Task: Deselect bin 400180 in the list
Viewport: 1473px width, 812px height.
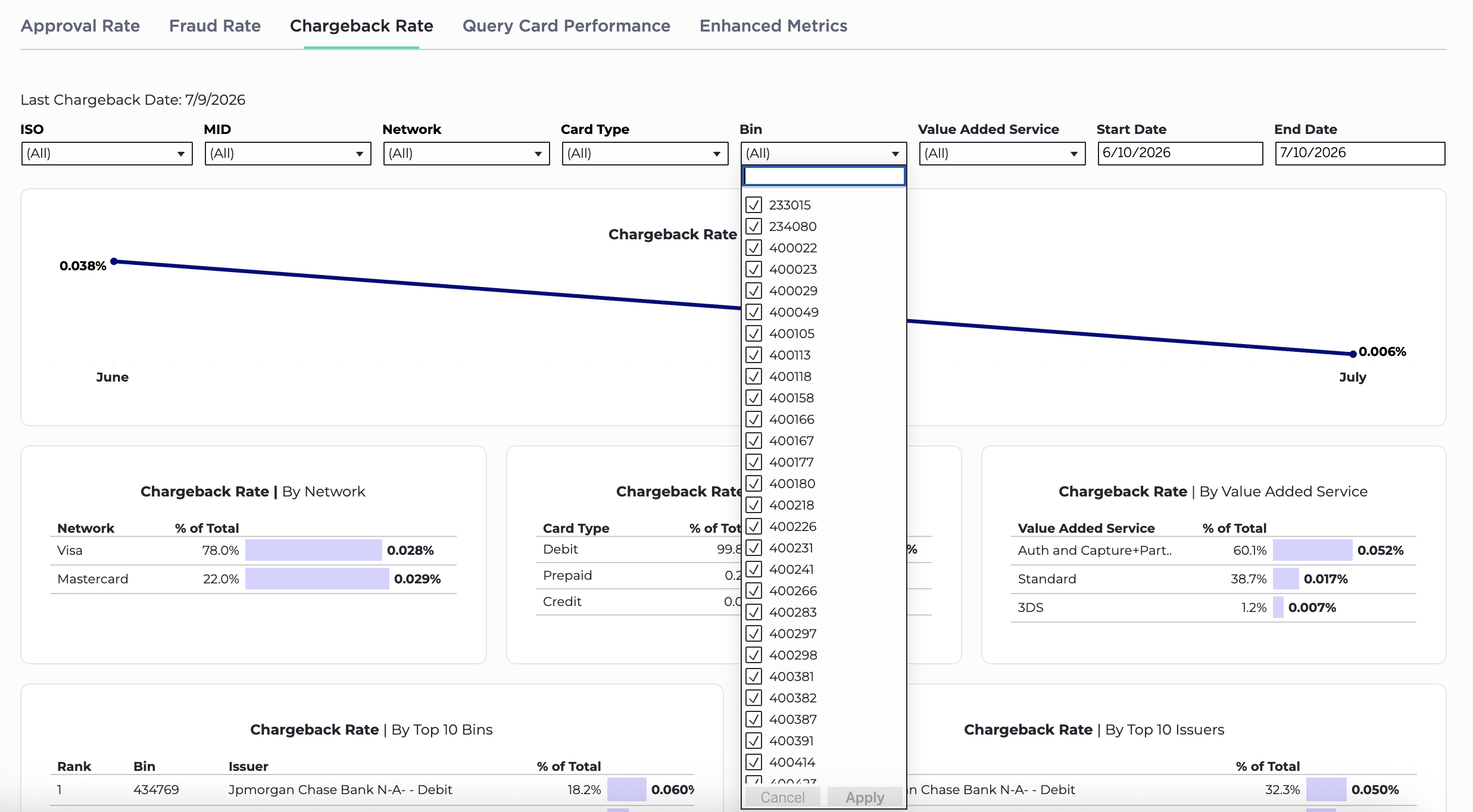Action: [754, 483]
